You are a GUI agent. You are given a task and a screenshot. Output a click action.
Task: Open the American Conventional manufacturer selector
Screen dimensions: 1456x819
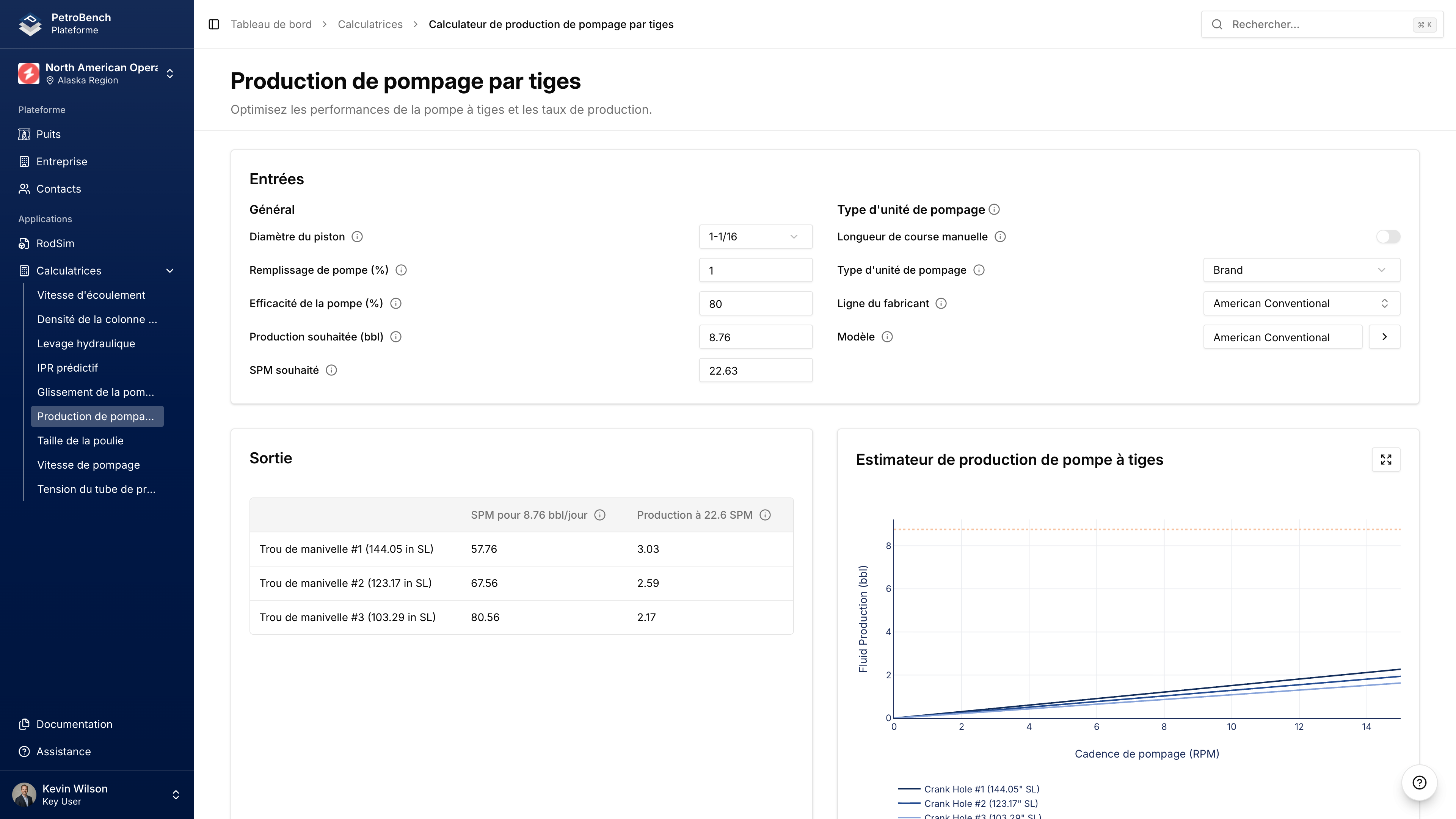(1301, 303)
